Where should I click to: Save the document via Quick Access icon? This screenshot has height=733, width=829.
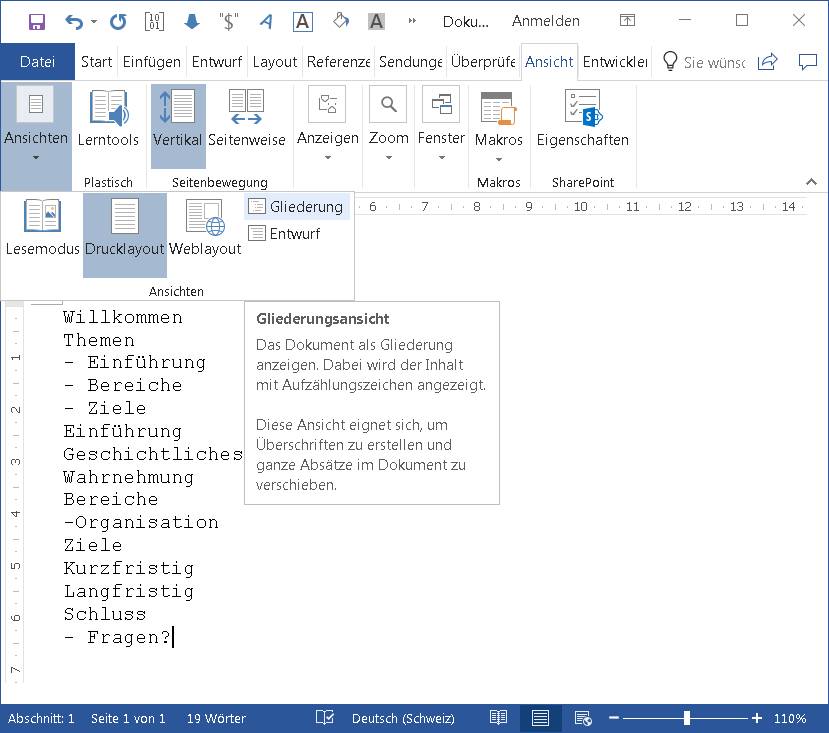coord(38,20)
